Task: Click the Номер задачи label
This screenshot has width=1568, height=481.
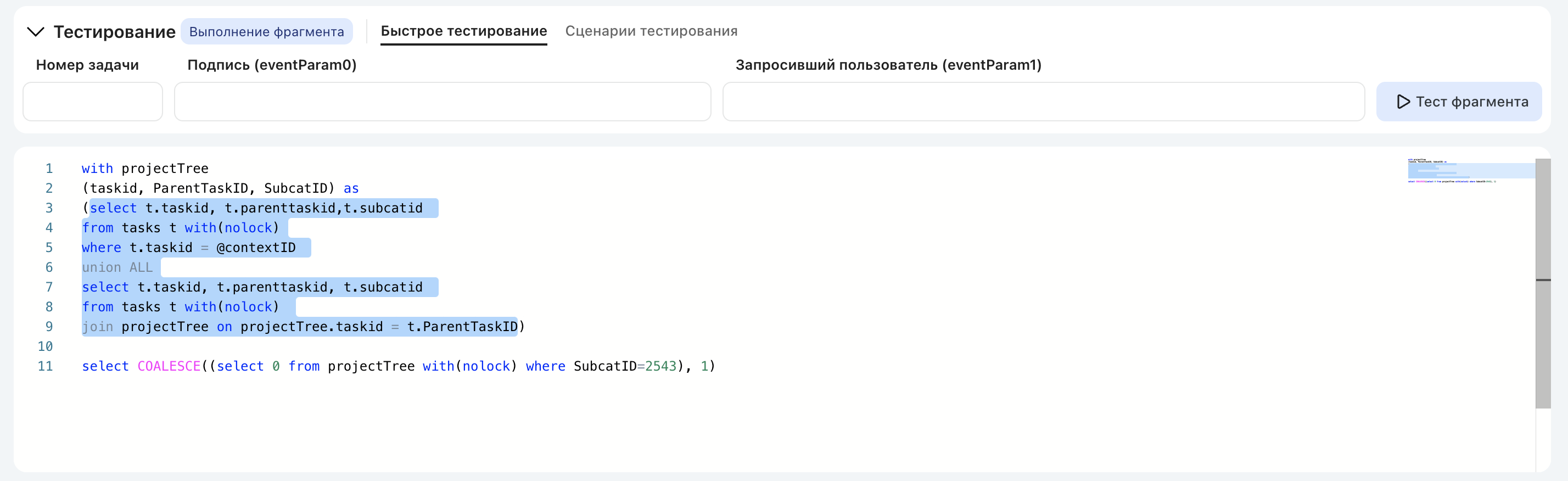Action: point(87,65)
